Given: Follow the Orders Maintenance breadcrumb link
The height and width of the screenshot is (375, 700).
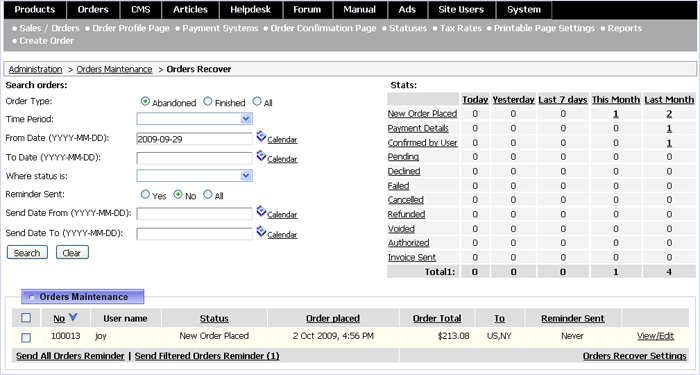Looking at the screenshot, I should [x=114, y=69].
